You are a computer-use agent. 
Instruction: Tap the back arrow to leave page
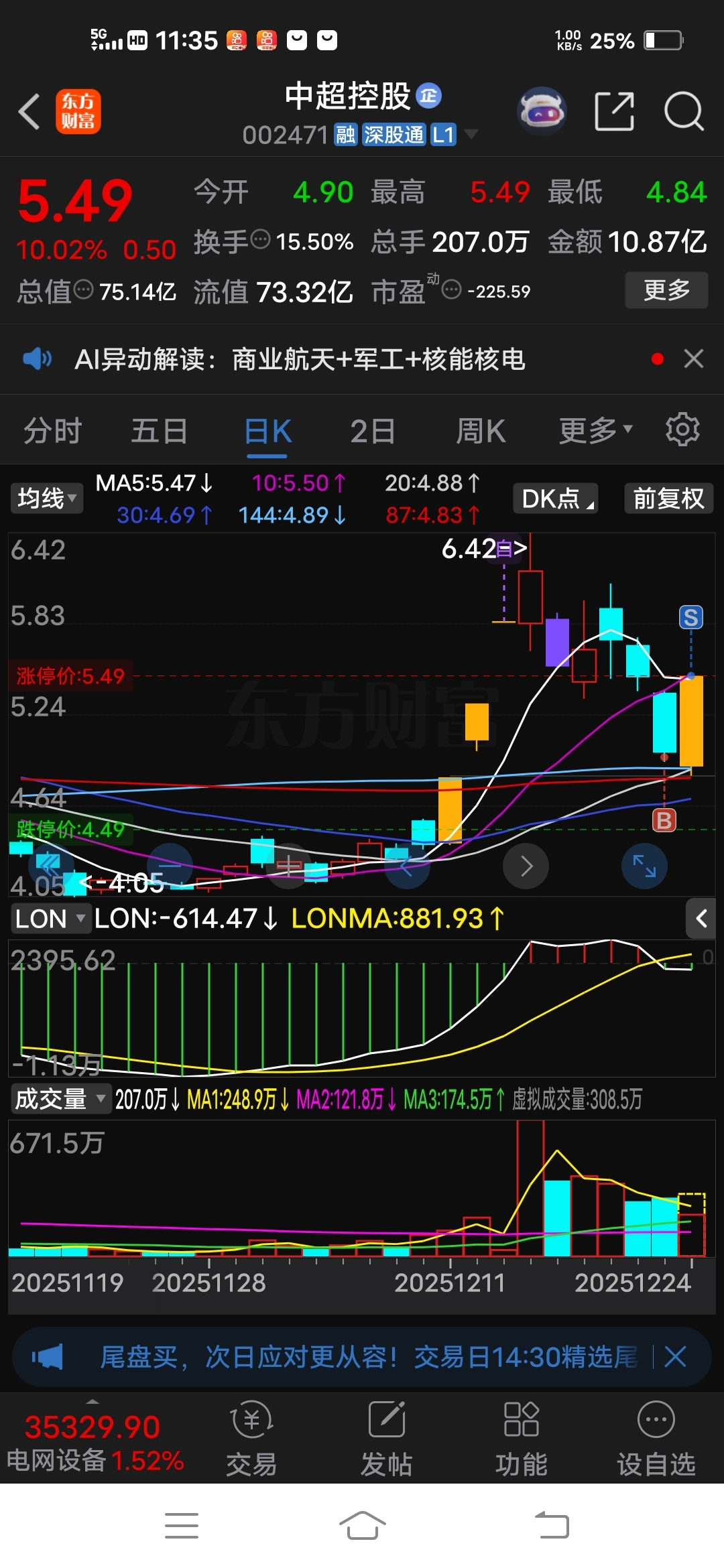point(29,111)
